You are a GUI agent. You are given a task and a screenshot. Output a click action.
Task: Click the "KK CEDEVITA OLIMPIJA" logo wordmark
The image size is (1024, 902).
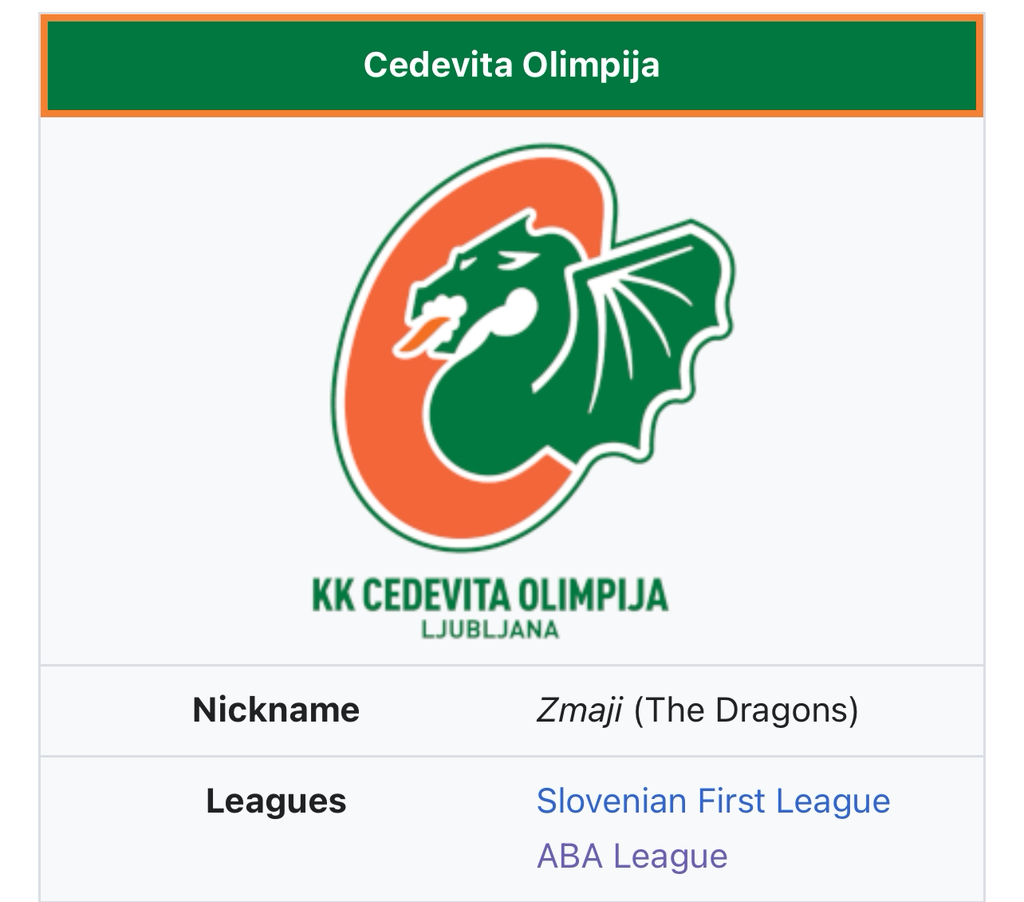tap(489, 595)
